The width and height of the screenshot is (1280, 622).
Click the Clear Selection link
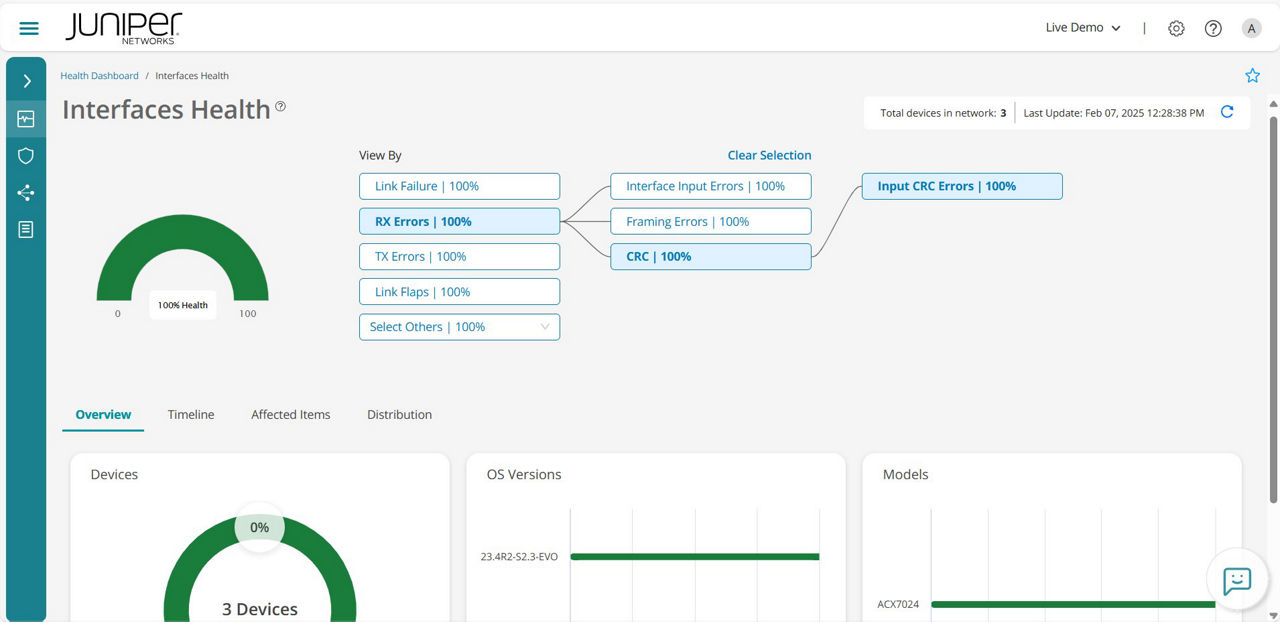(769, 155)
